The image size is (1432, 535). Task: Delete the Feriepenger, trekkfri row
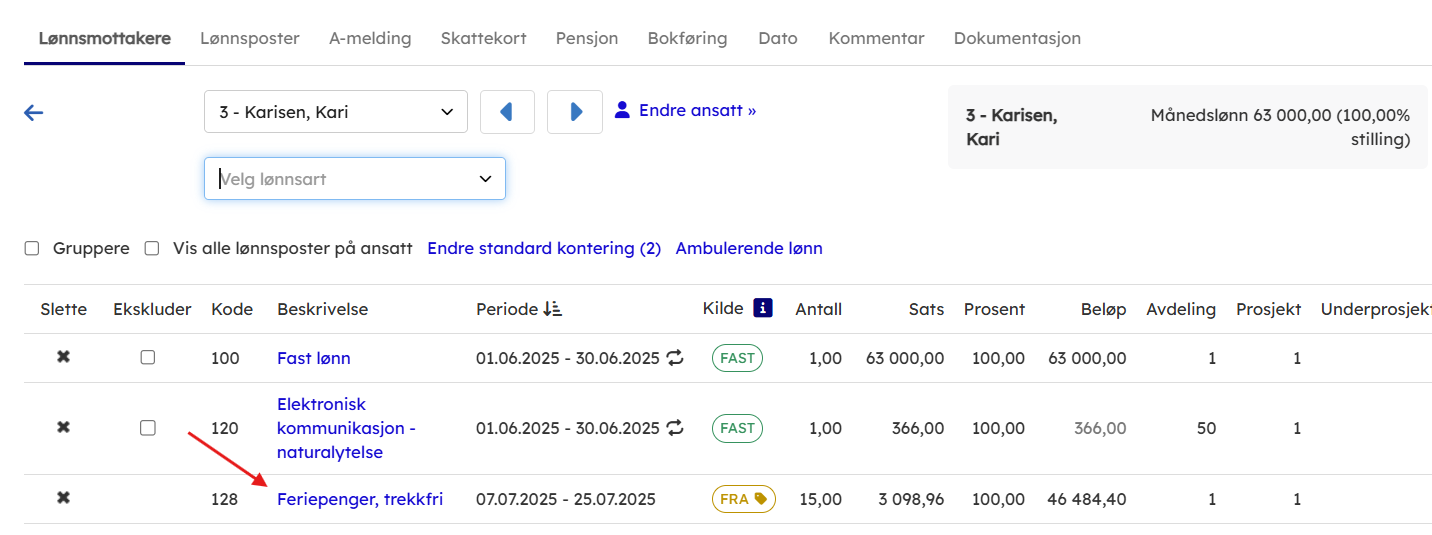63,498
